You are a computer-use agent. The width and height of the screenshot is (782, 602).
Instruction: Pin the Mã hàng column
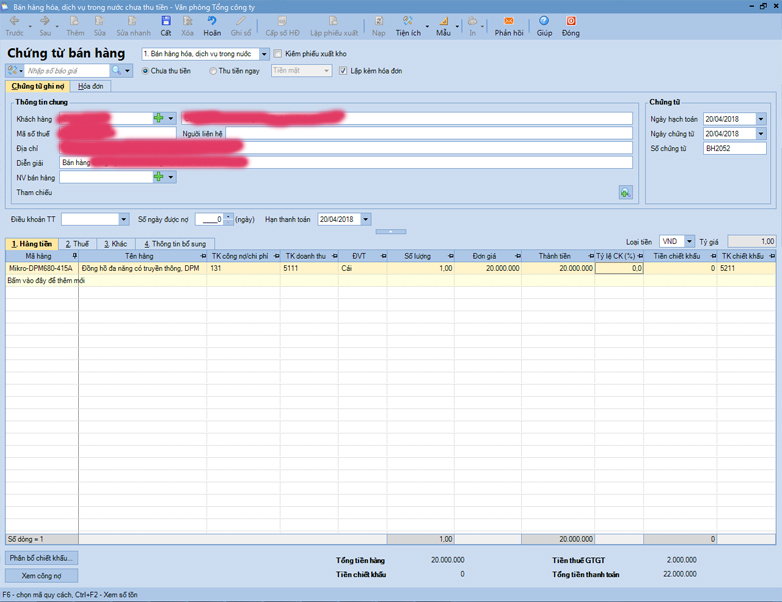pyautogui.click(x=75, y=256)
